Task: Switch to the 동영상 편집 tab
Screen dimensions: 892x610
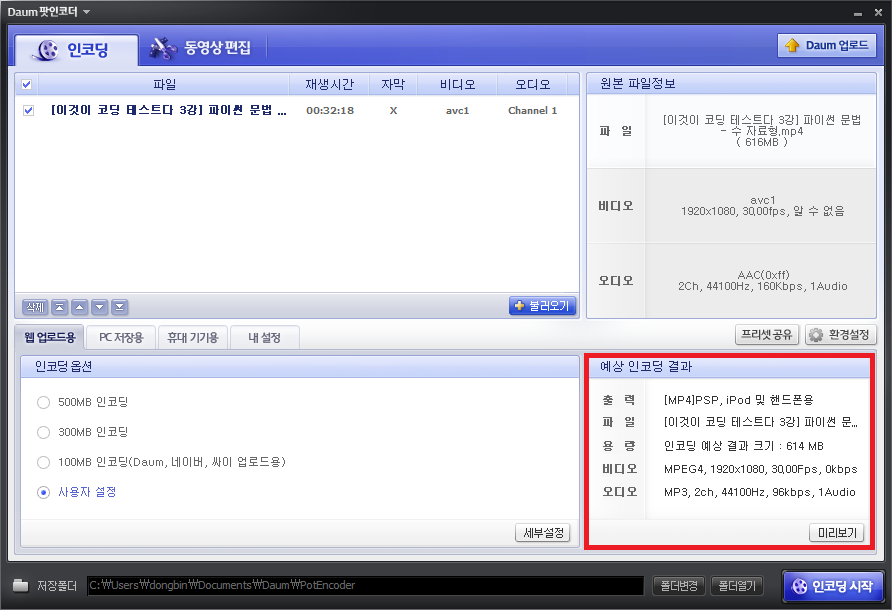Action: click(201, 48)
